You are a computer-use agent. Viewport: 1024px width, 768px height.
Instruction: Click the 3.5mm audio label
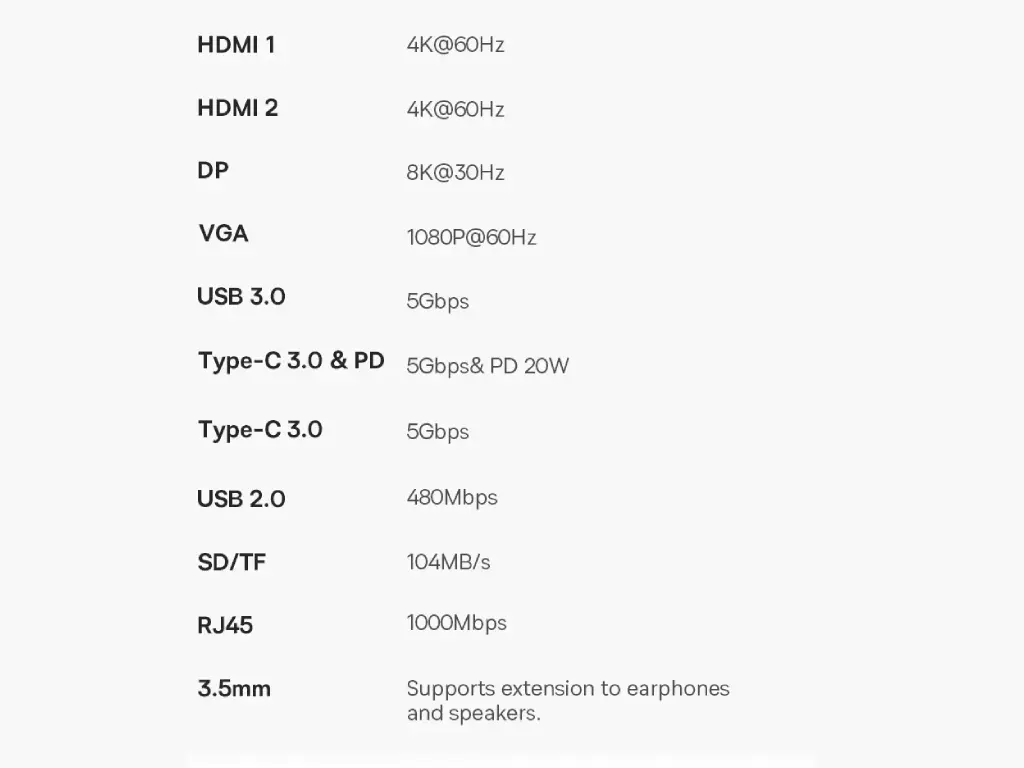coord(234,688)
